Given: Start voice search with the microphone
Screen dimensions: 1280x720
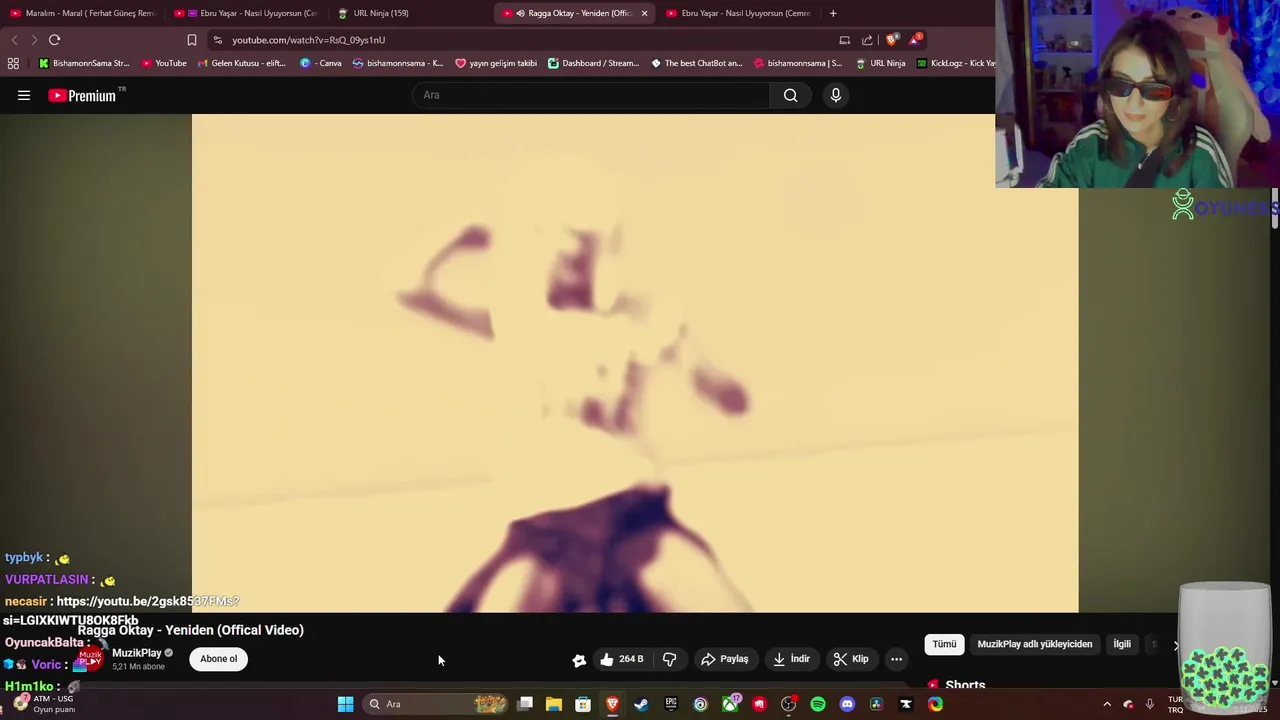Looking at the screenshot, I should click(836, 95).
